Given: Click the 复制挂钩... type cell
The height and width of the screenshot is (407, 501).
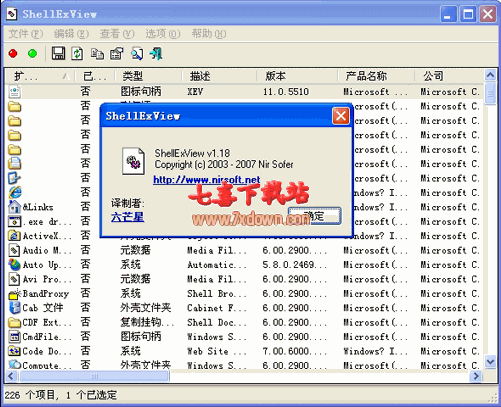Looking at the screenshot, I should pos(147,322).
